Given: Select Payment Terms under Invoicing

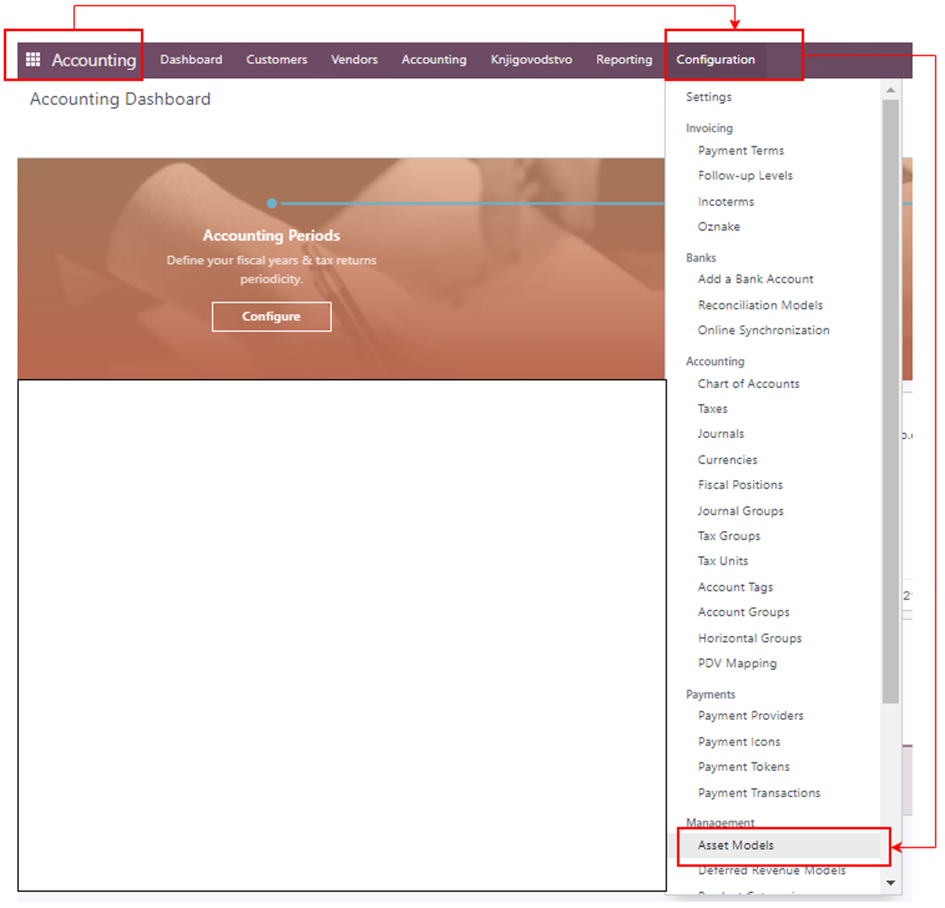Looking at the screenshot, I should [741, 151].
